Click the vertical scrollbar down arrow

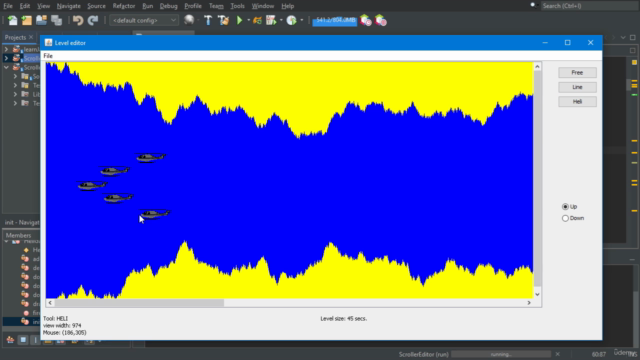(537, 294)
